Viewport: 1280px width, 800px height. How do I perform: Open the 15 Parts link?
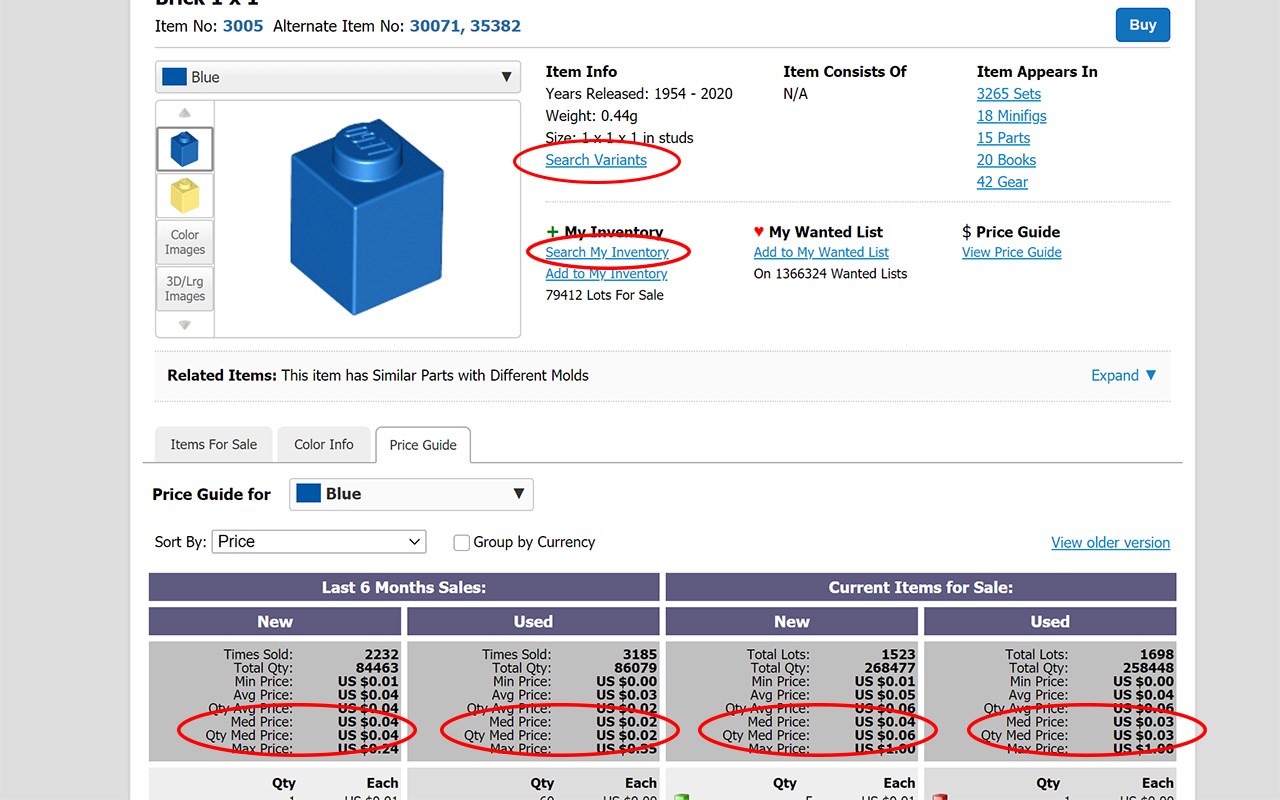[1003, 138]
